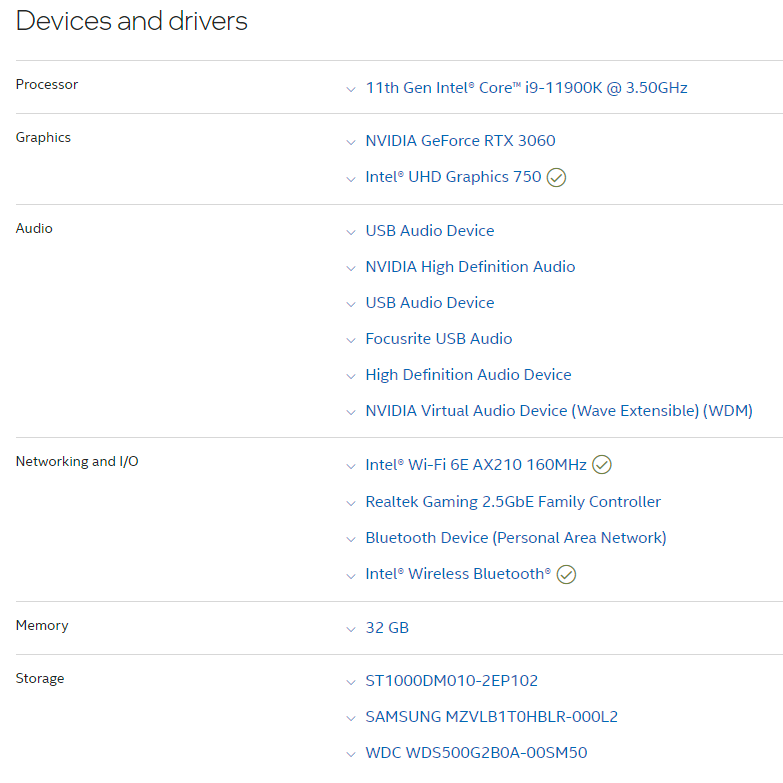Expand the Intel Wi-Fi 6E AX210 chevron
This screenshot has width=783, height=783.
click(x=351, y=467)
